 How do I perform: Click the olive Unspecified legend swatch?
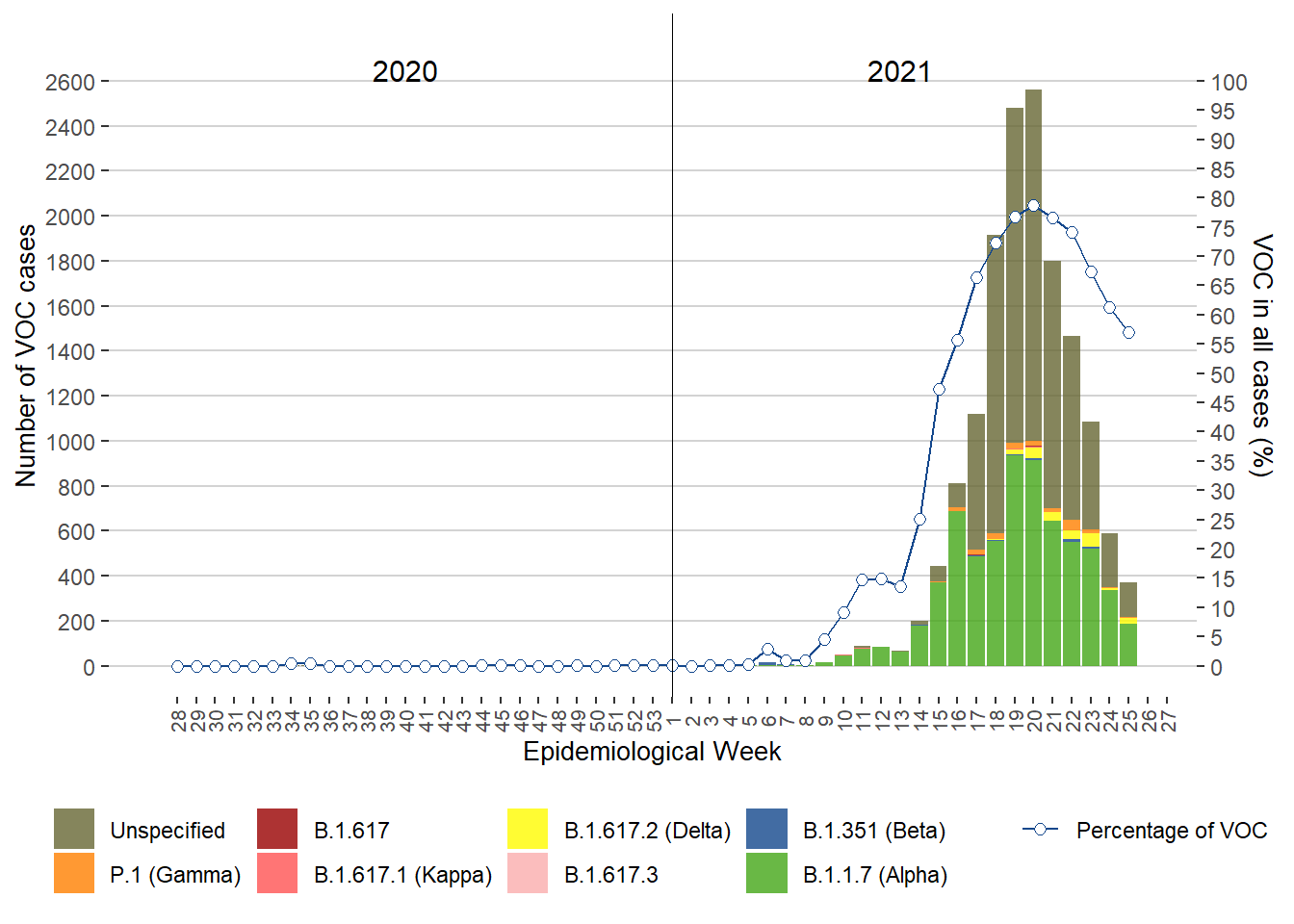[x=74, y=830]
